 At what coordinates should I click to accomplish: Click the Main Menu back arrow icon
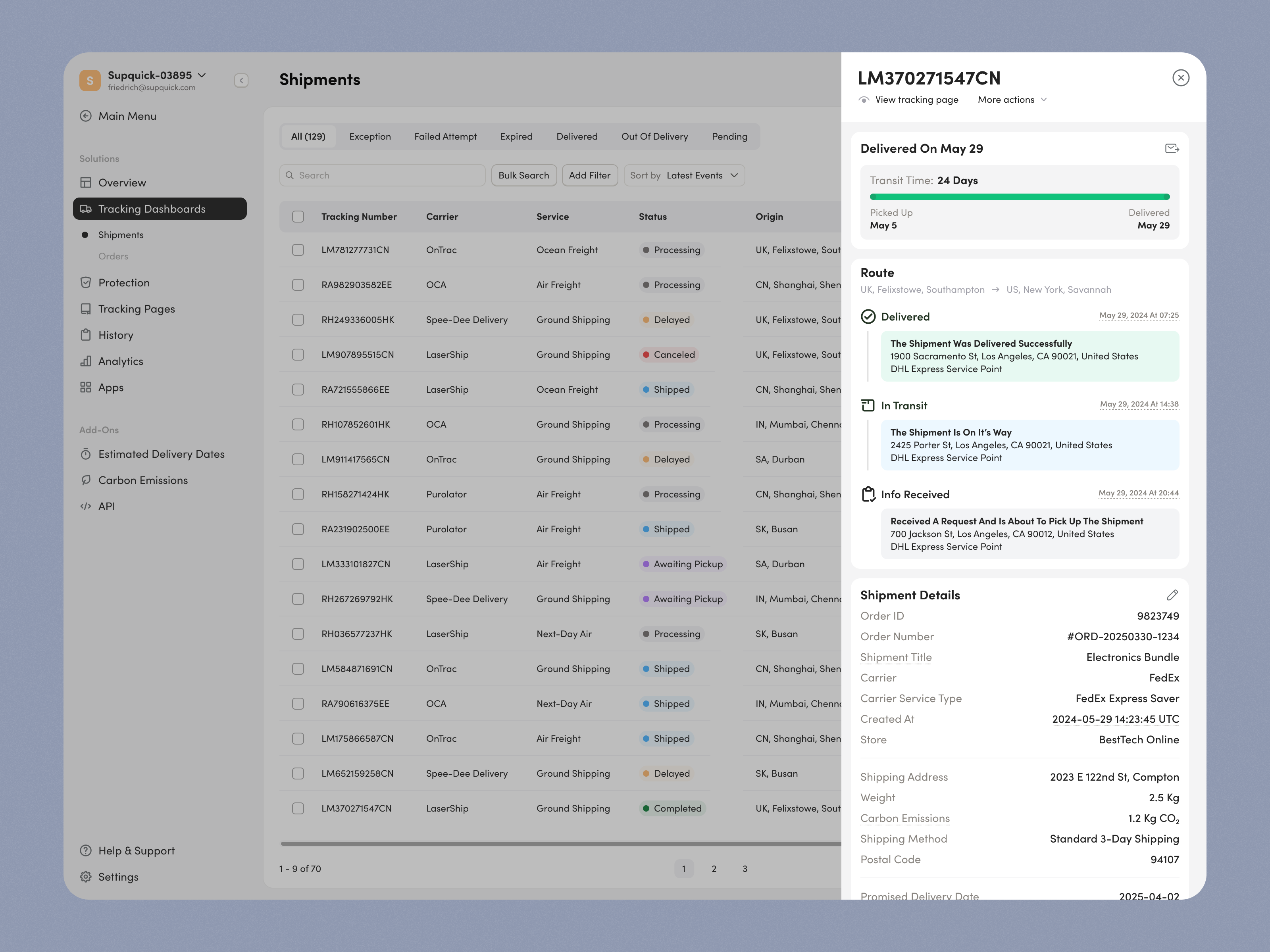coord(86,116)
